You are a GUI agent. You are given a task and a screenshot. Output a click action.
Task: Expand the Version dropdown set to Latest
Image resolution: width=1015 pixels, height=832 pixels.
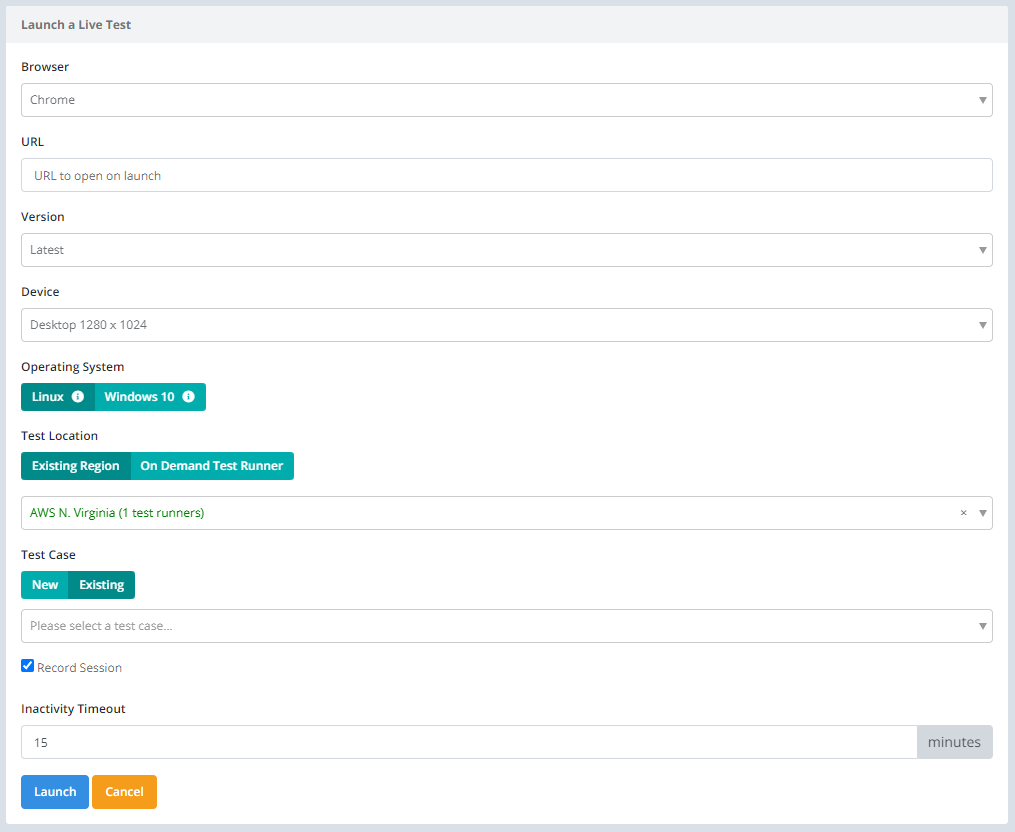pyautogui.click(x=507, y=250)
